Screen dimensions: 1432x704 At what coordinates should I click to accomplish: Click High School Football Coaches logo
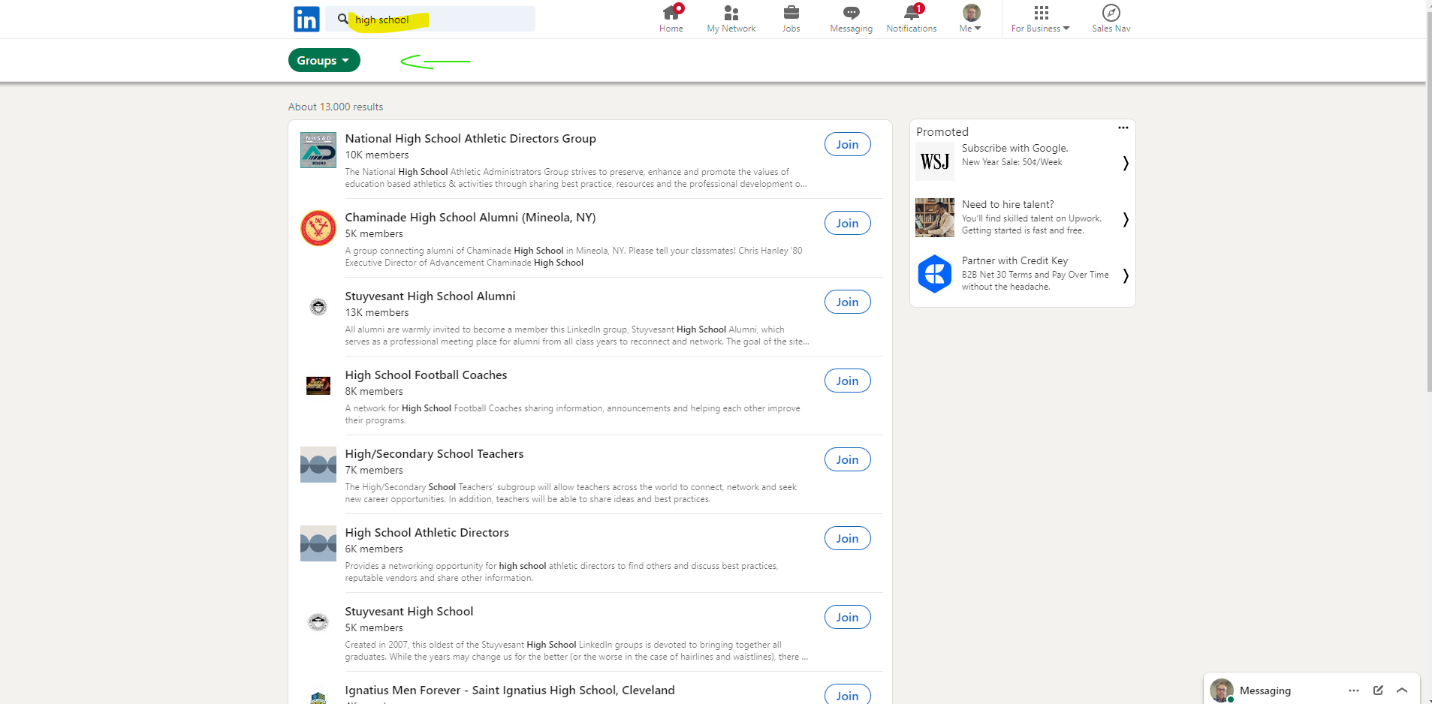tap(318, 385)
